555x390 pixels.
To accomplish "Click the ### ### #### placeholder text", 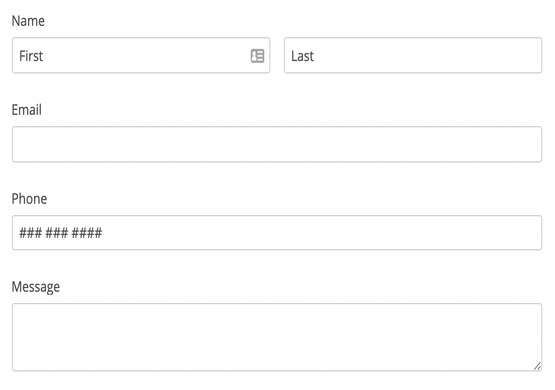I will [61, 233].
